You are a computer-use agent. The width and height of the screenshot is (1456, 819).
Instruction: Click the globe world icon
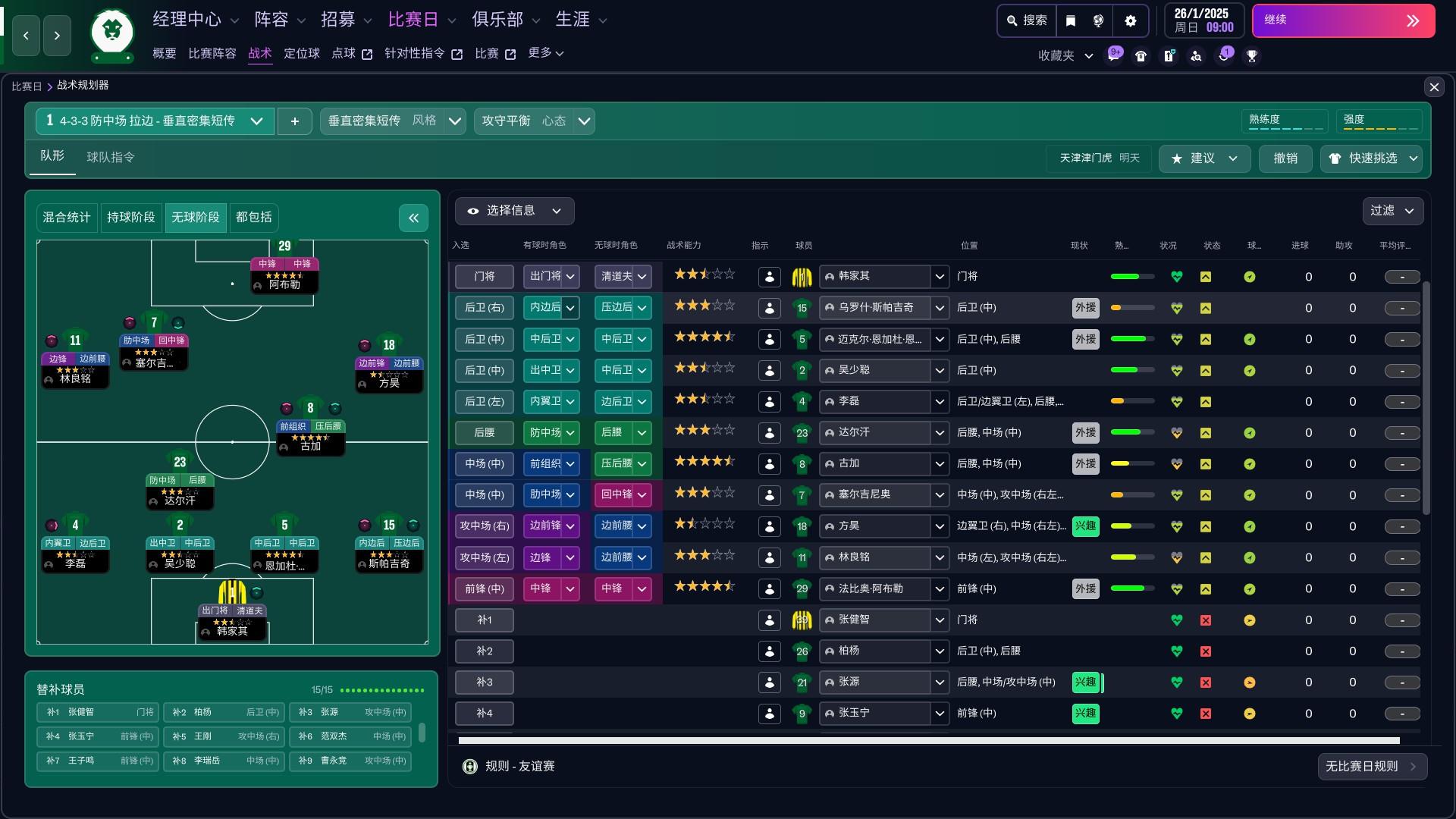click(x=1098, y=20)
